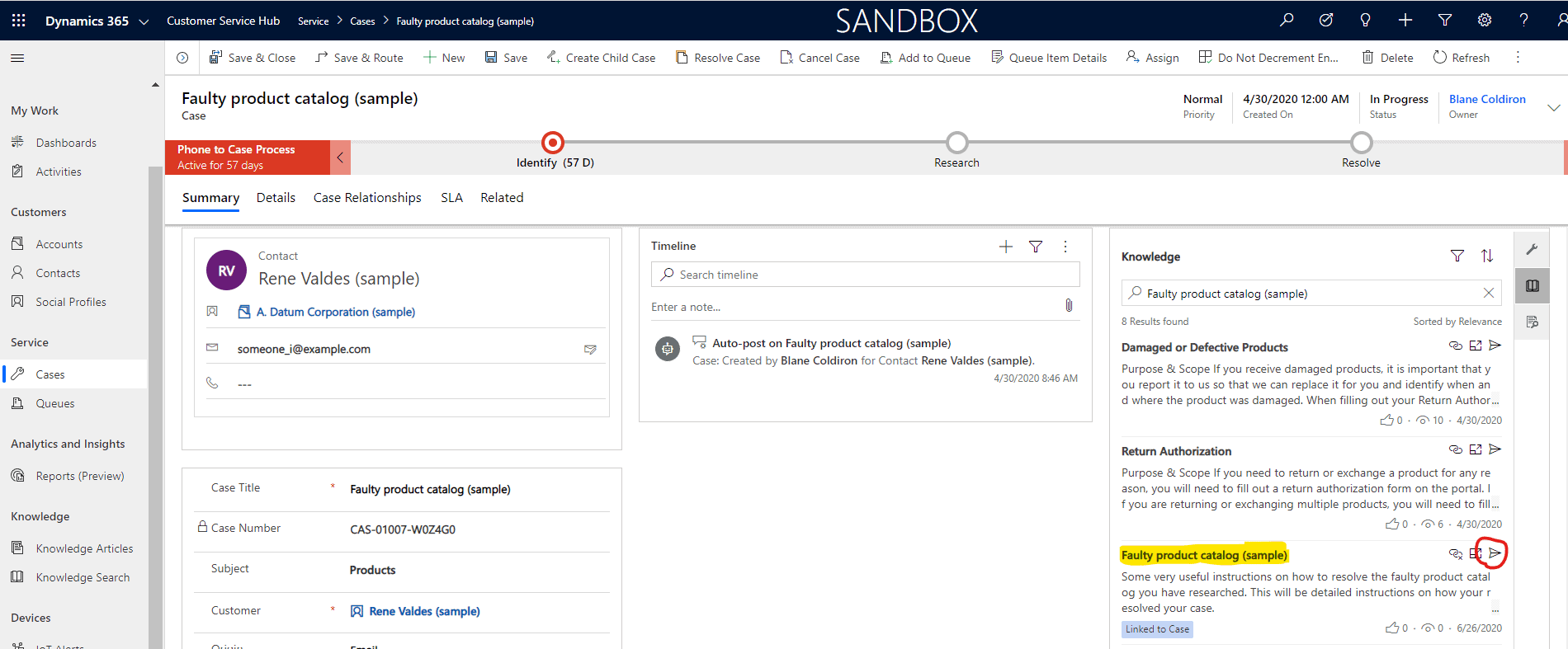1568x649 pixels.
Task: Open Social Profiles in the sidebar
Action: pyautogui.click(x=71, y=302)
